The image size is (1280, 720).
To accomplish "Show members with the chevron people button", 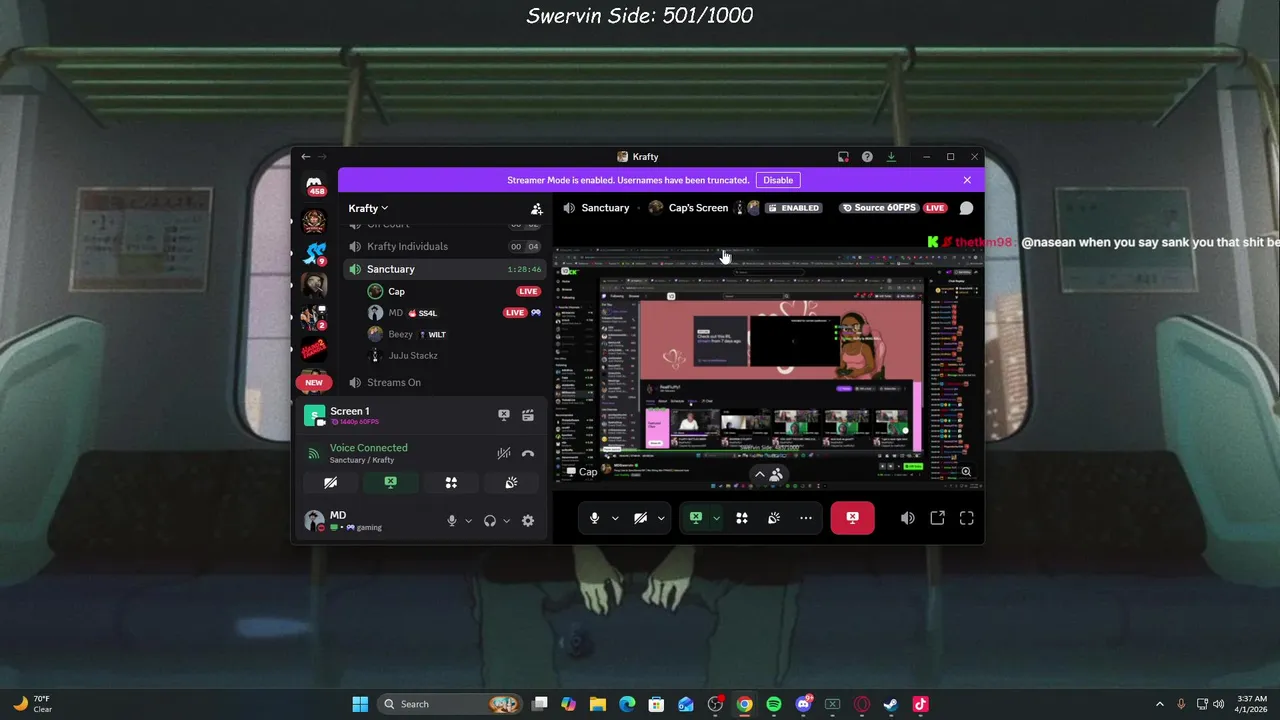I will pyautogui.click(x=768, y=475).
